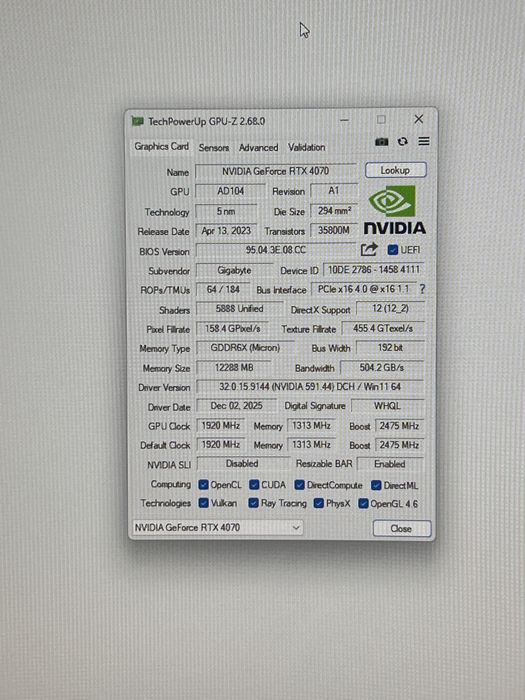Click the DirectX Support value 12 (12_2)
The height and width of the screenshot is (700, 525).
point(390,308)
